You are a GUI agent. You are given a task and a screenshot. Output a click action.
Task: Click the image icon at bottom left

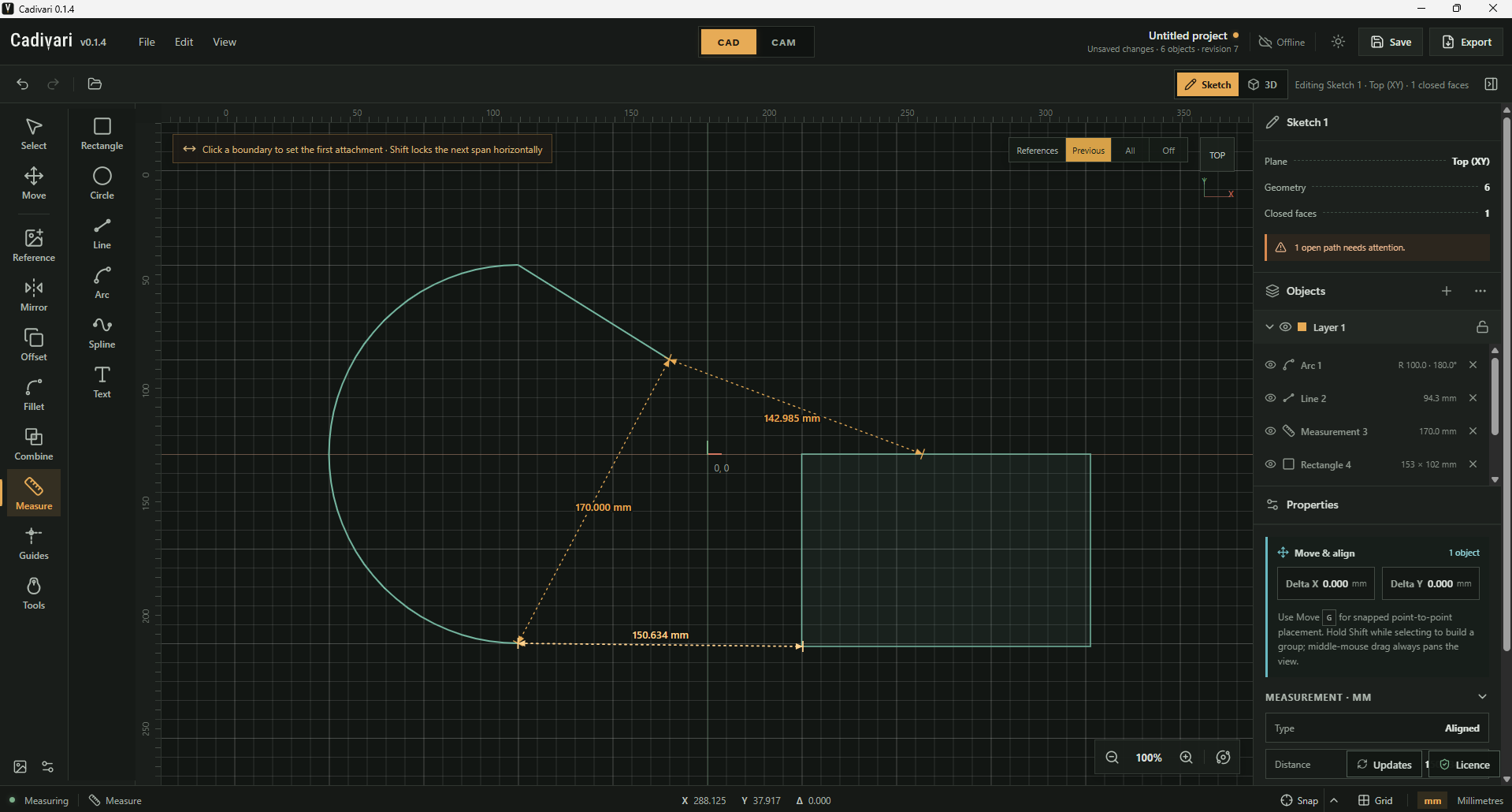pyautogui.click(x=20, y=767)
